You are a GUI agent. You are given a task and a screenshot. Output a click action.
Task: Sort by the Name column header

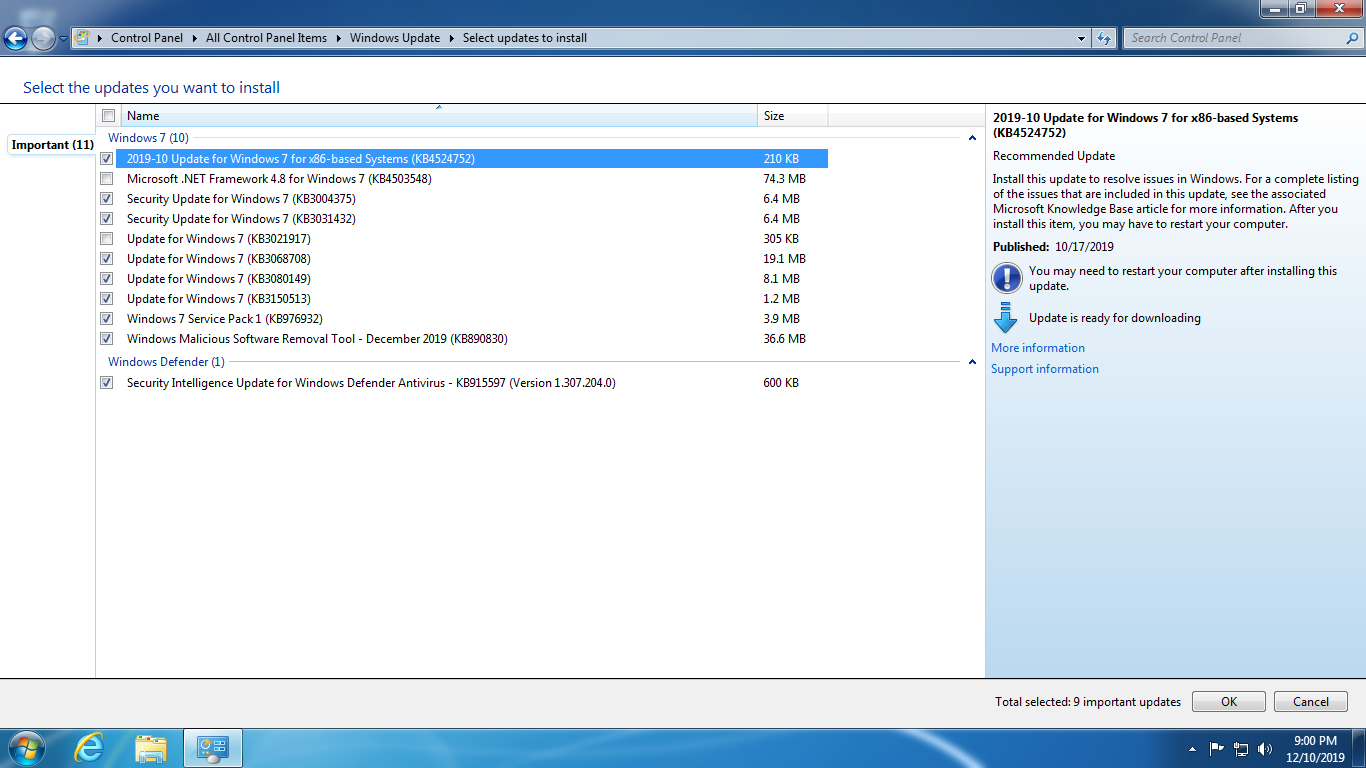(x=438, y=116)
